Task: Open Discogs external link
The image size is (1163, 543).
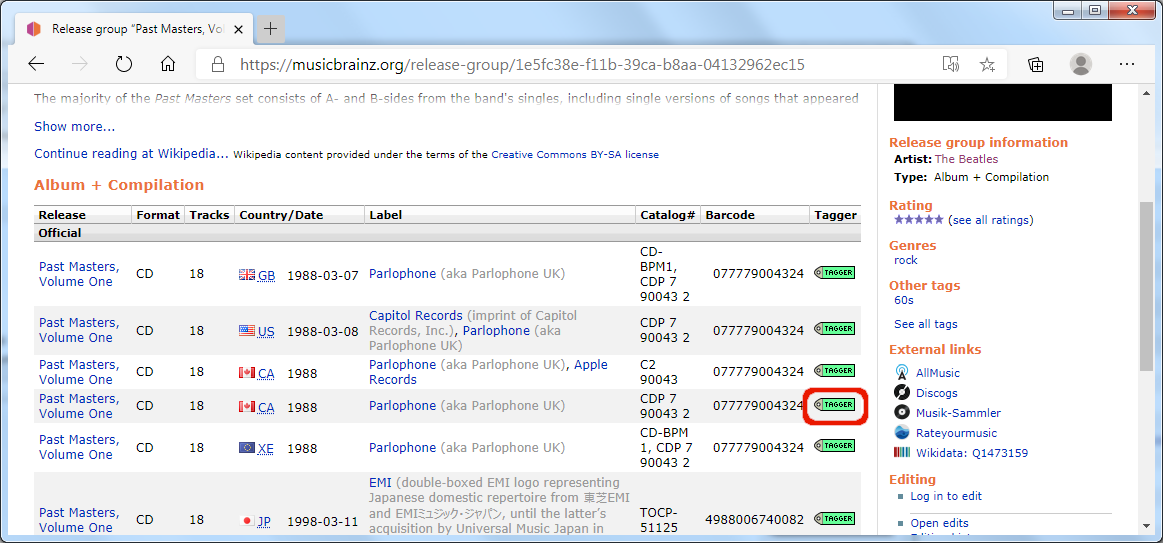Action: 937,392
